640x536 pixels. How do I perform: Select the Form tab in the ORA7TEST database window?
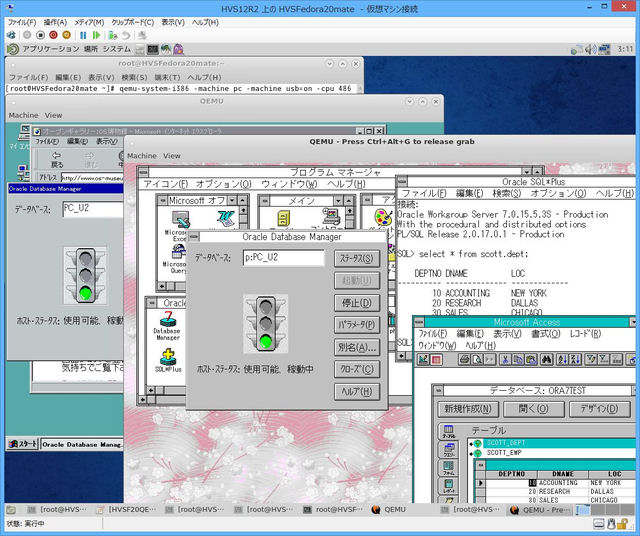point(449,468)
